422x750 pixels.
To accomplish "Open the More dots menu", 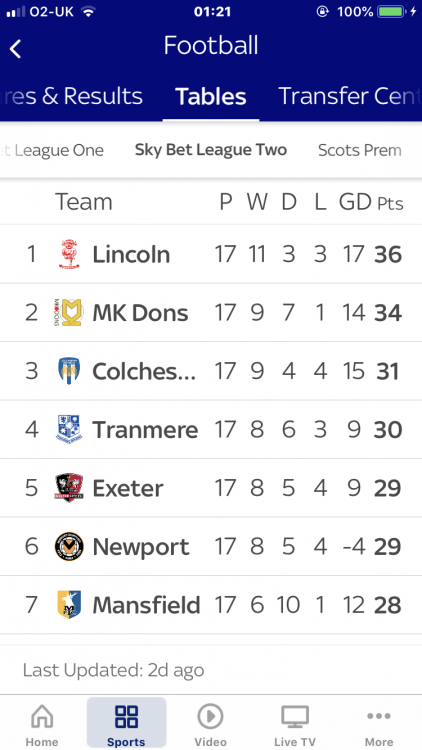I will (x=379, y=716).
